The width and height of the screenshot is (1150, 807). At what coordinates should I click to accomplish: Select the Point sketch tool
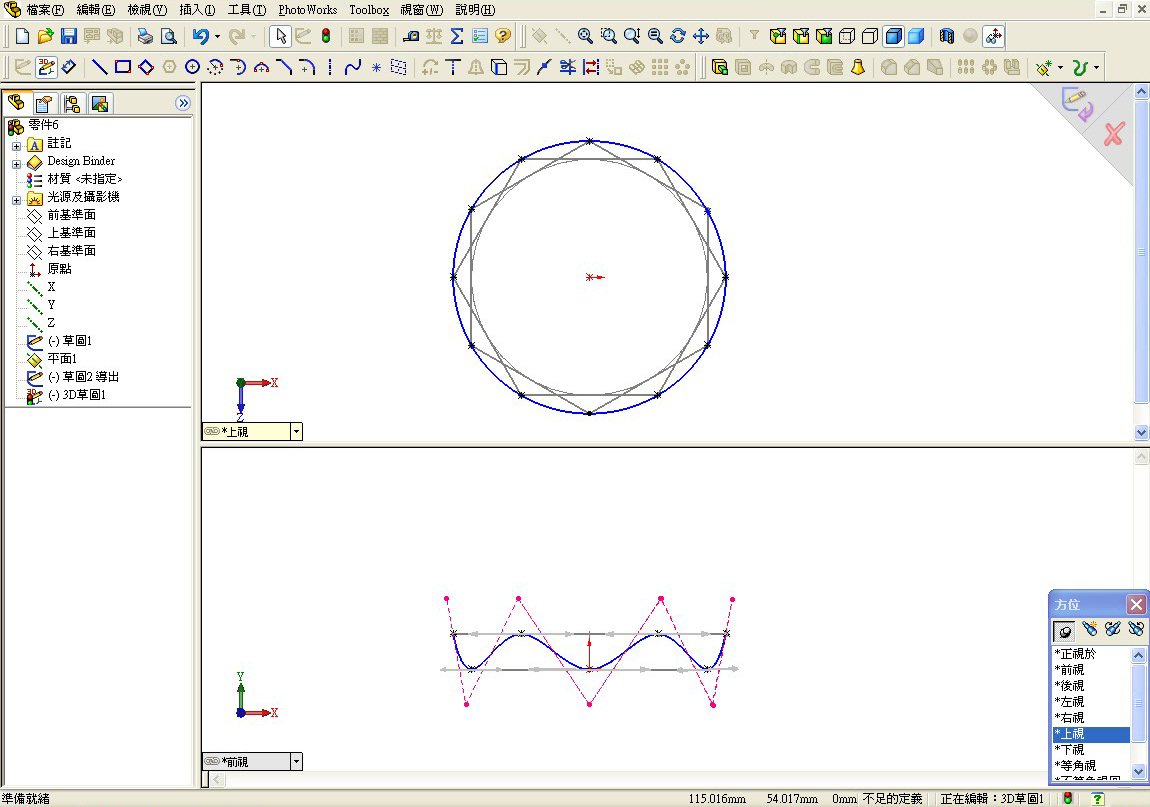click(375, 67)
